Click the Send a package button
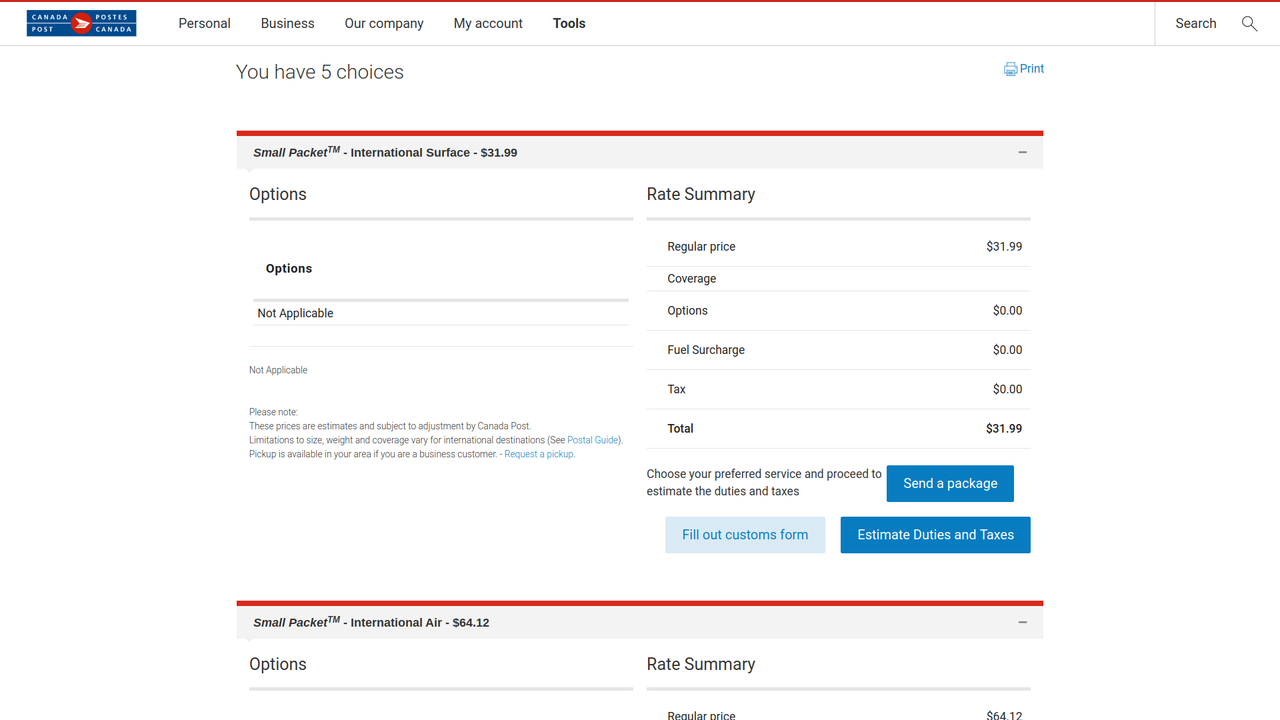The width and height of the screenshot is (1280, 720). [x=950, y=483]
